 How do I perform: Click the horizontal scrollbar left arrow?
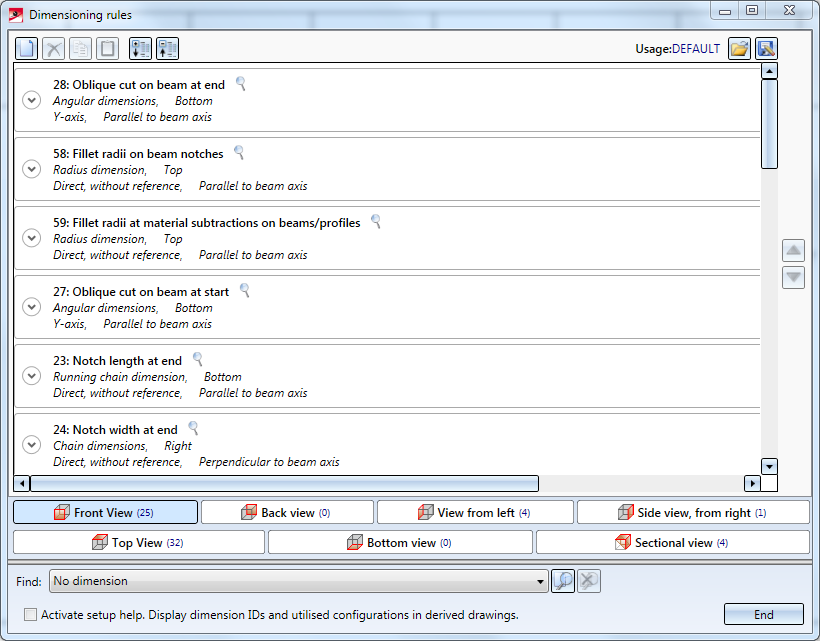click(x=21, y=484)
